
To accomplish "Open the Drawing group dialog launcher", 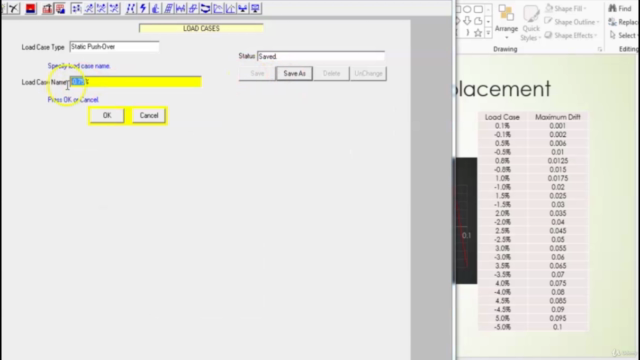I will pos(600,49).
